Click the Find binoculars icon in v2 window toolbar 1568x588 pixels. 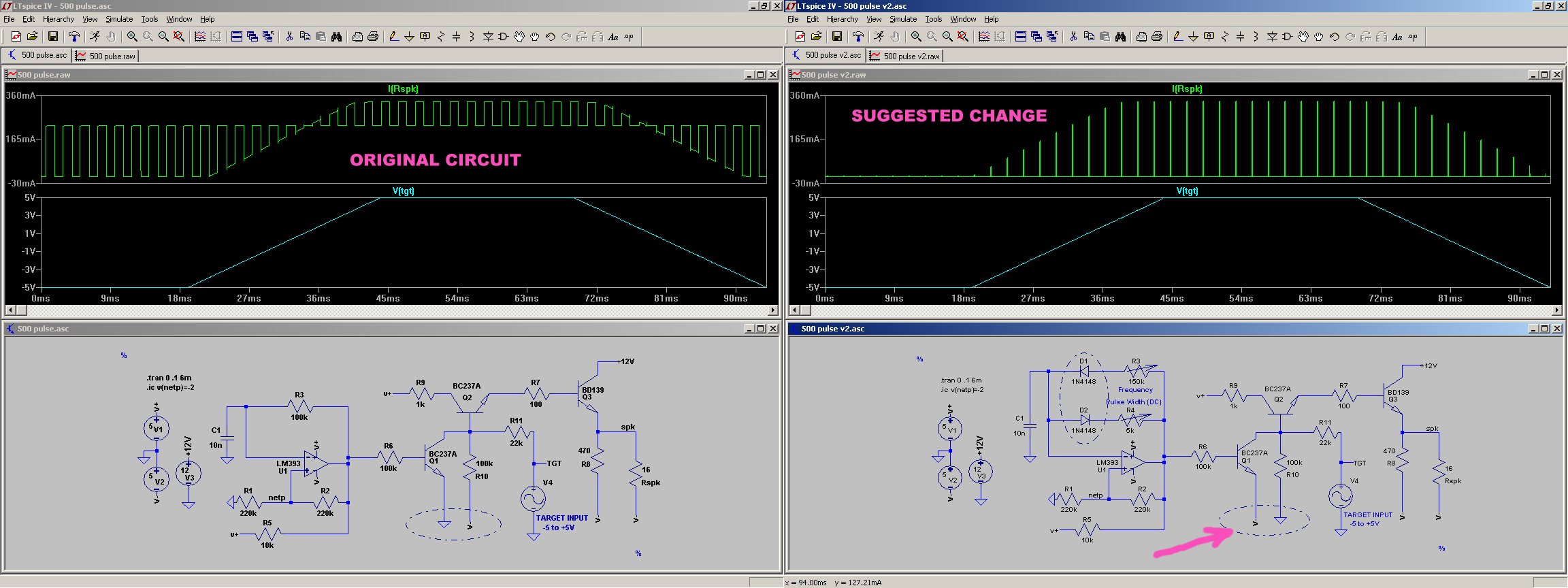tap(1120, 37)
